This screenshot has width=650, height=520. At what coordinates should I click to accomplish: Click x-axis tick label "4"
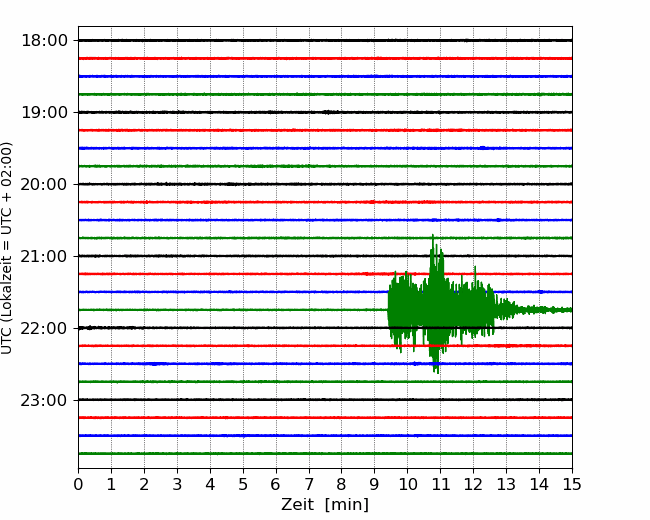tap(210, 484)
